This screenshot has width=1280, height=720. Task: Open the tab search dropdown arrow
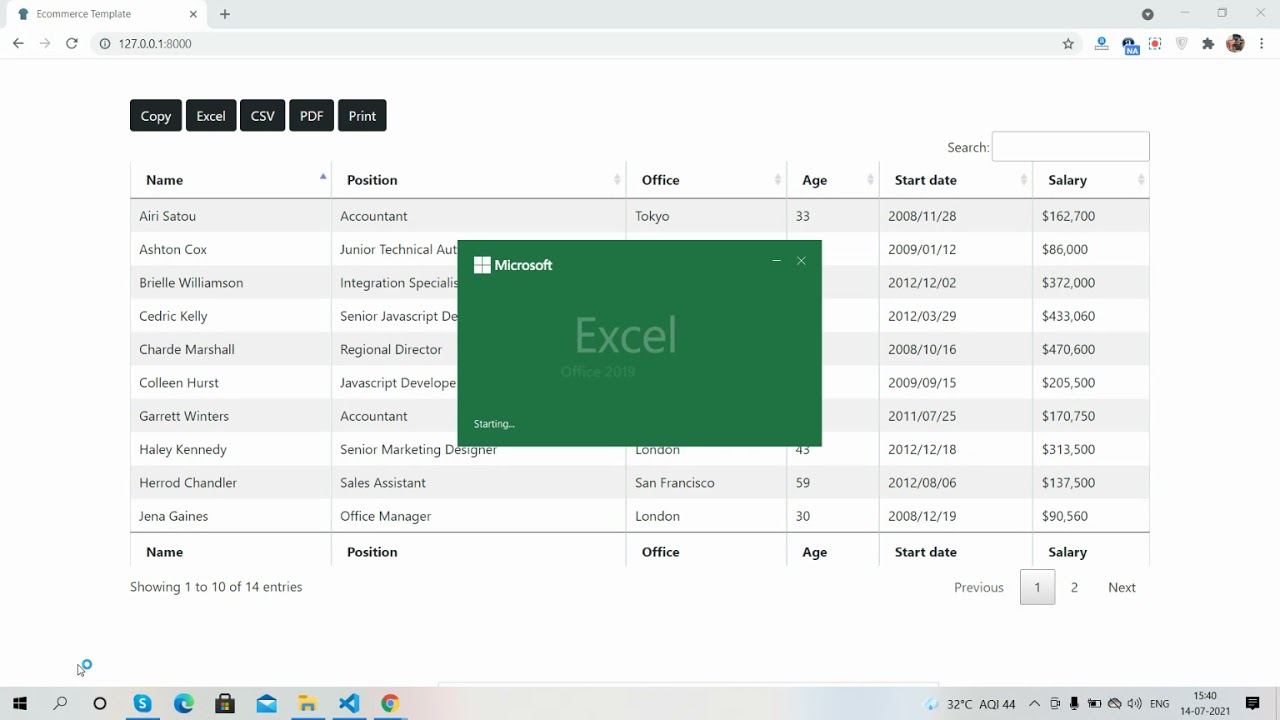[x=1148, y=14]
